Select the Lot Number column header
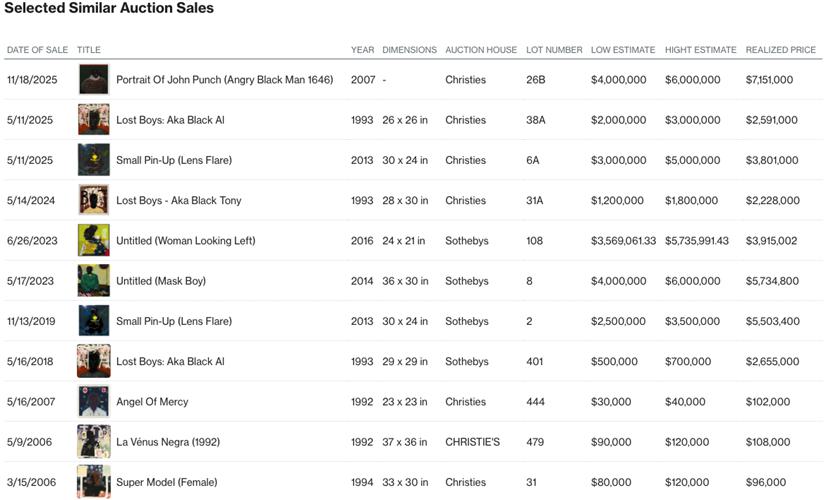Viewport: 826px width, 500px height. pyautogui.click(x=553, y=50)
